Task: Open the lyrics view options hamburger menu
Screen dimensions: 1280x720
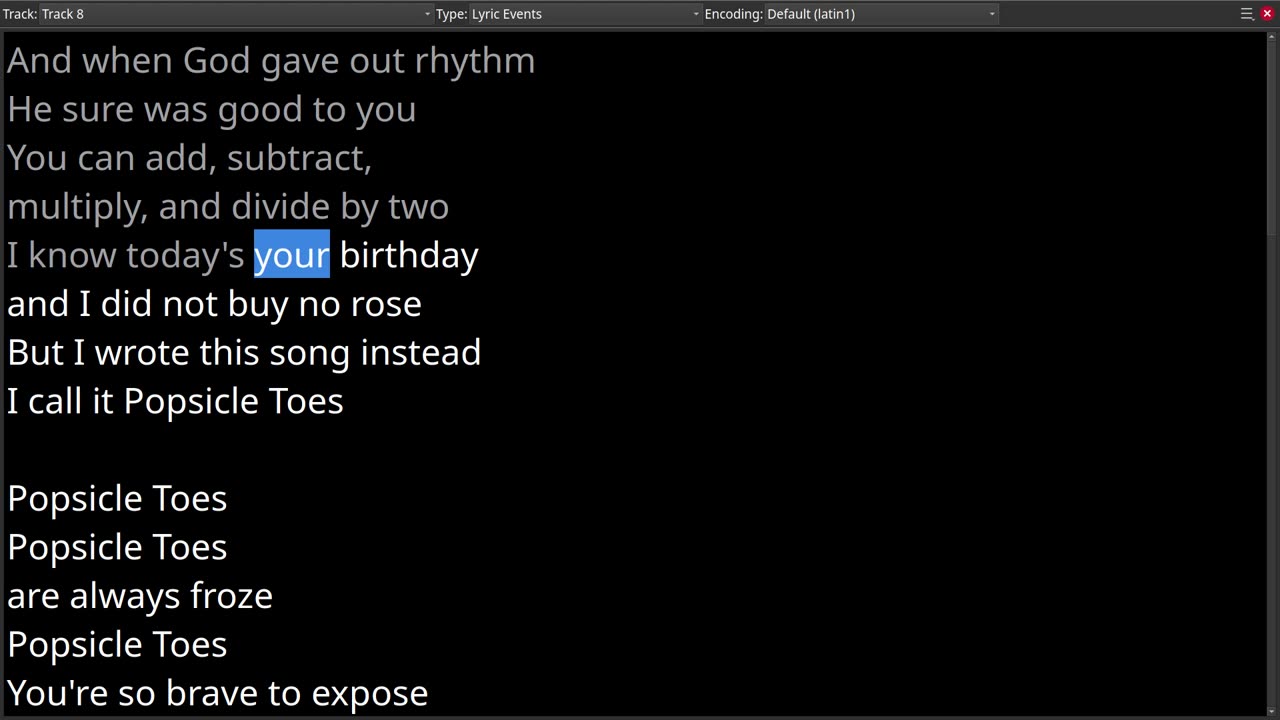Action: 1247,14
